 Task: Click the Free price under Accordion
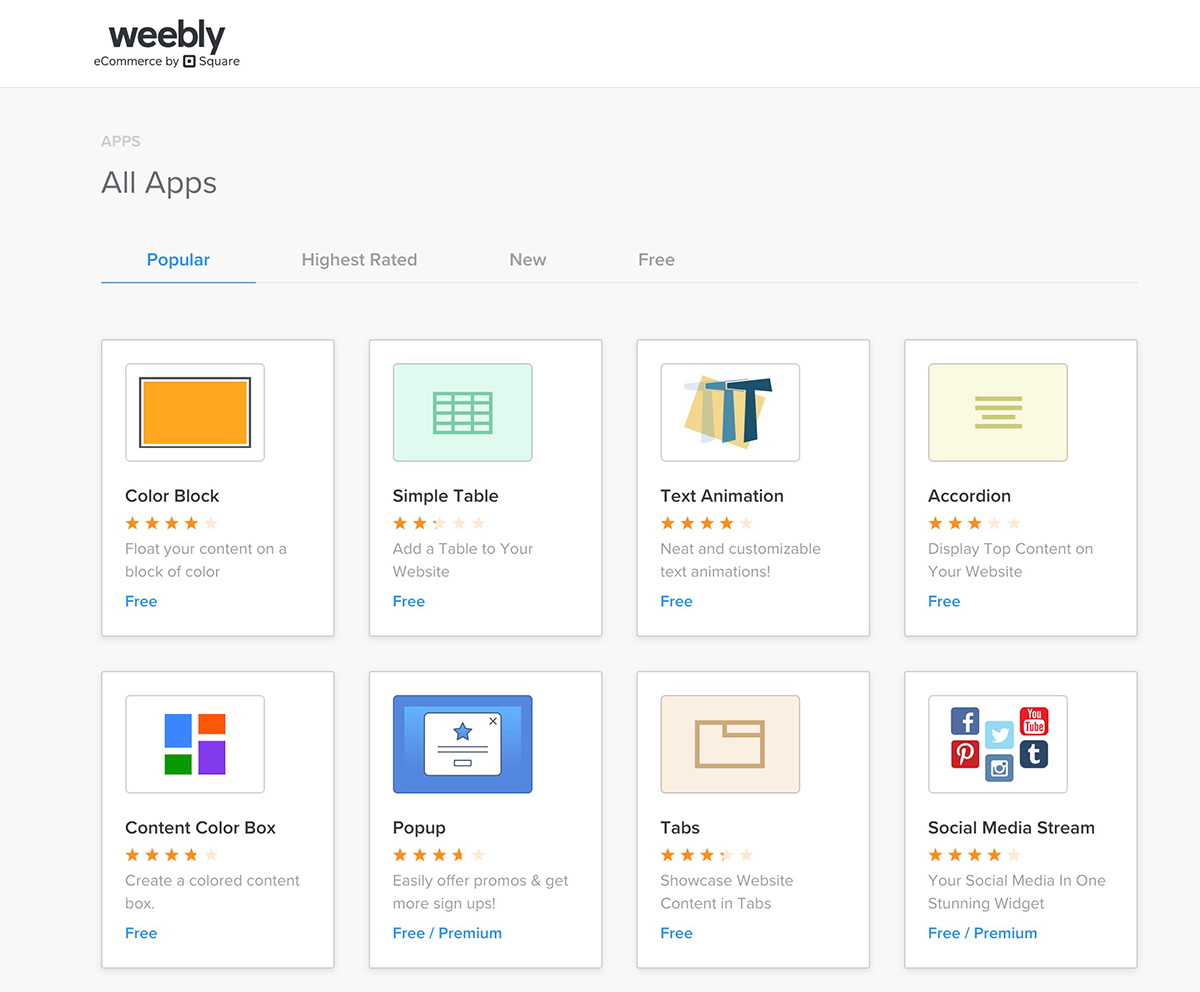pos(944,601)
